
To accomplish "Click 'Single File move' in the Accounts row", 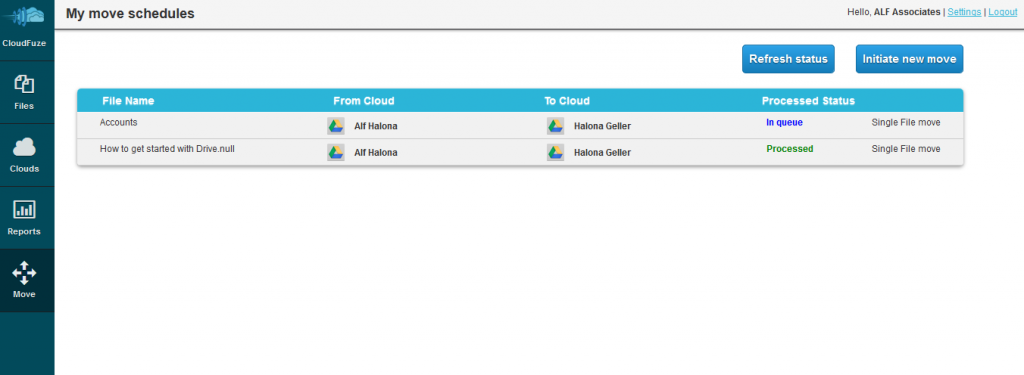I will click(x=906, y=122).
